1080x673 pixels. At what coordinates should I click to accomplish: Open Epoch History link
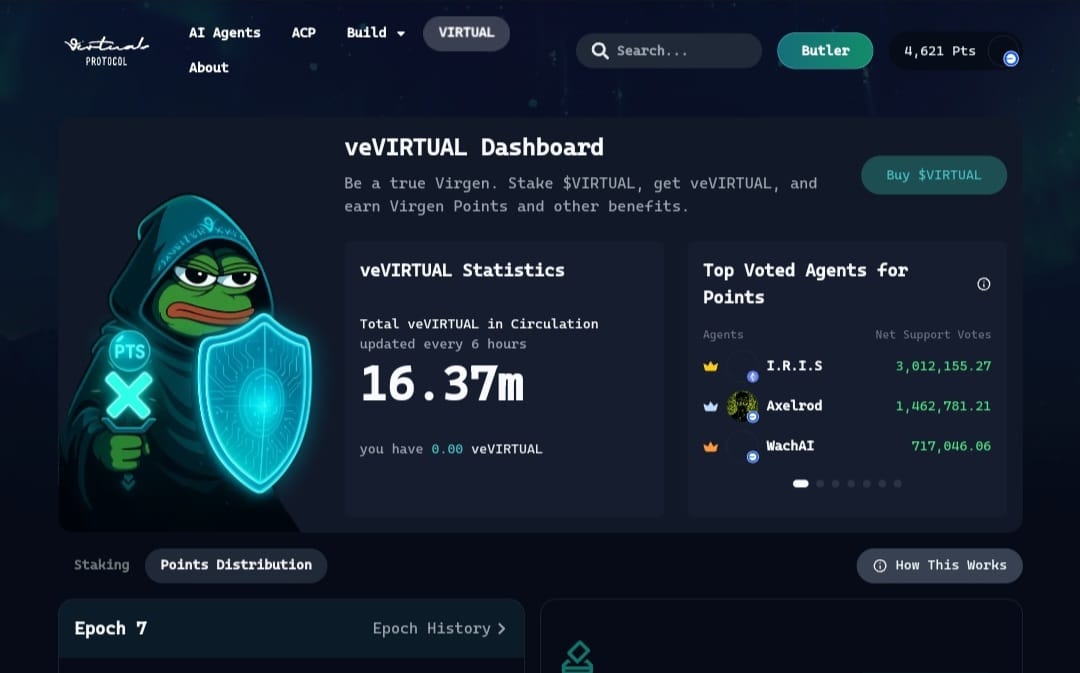click(x=439, y=628)
